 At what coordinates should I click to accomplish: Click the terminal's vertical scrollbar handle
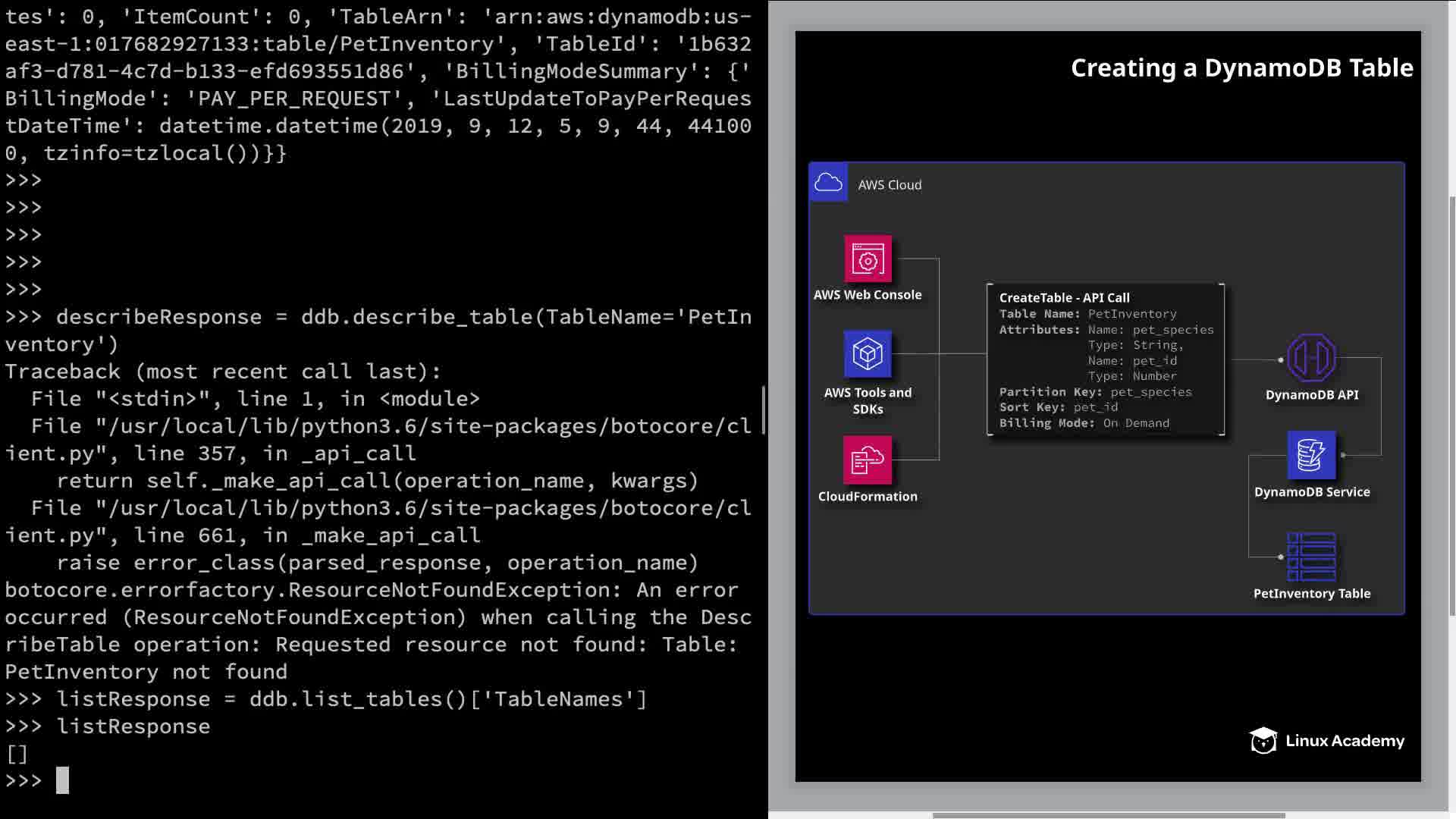[x=763, y=409]
